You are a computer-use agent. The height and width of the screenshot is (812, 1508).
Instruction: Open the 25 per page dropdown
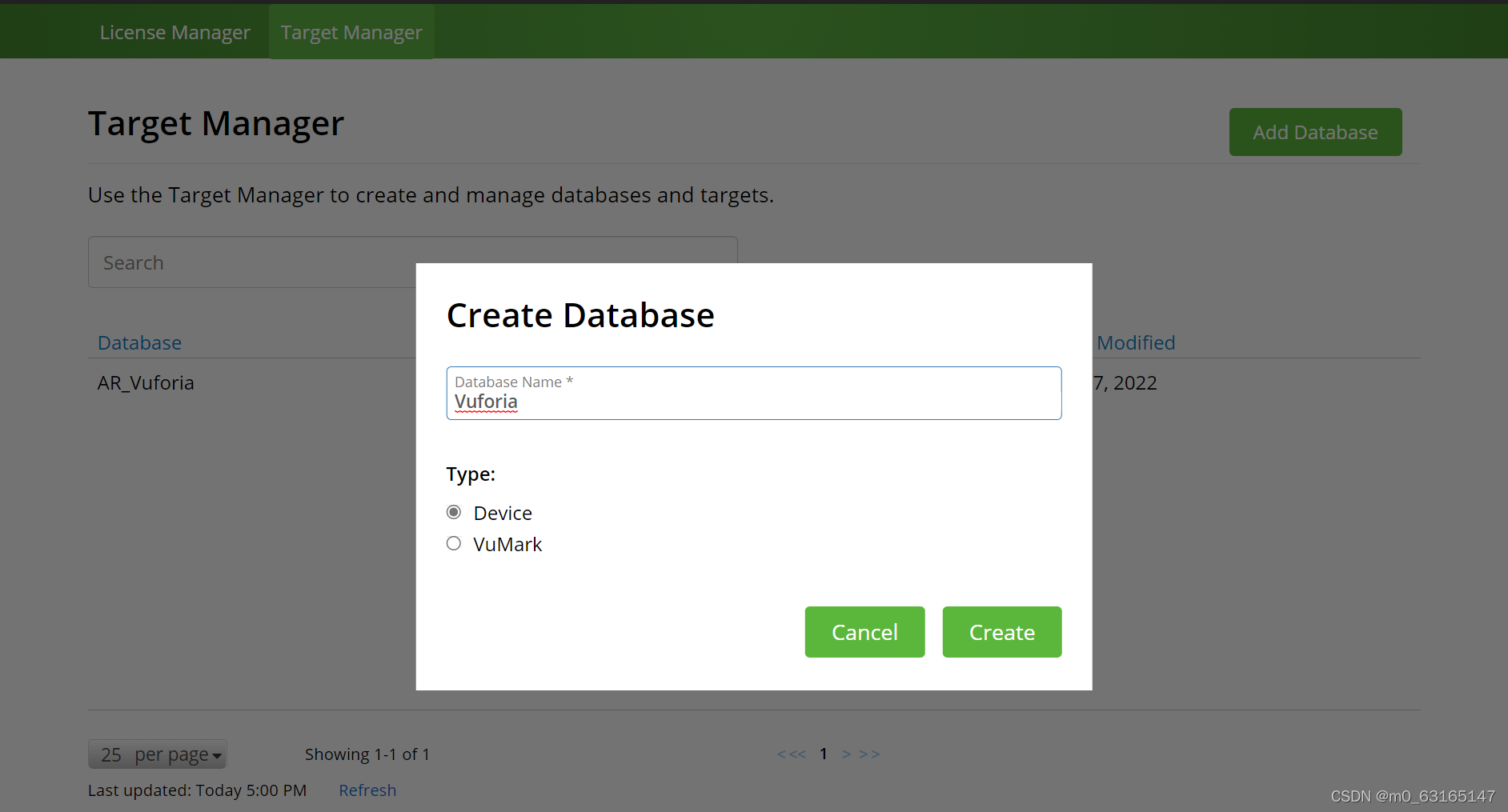pyautogui.click(x=158, y=754)
